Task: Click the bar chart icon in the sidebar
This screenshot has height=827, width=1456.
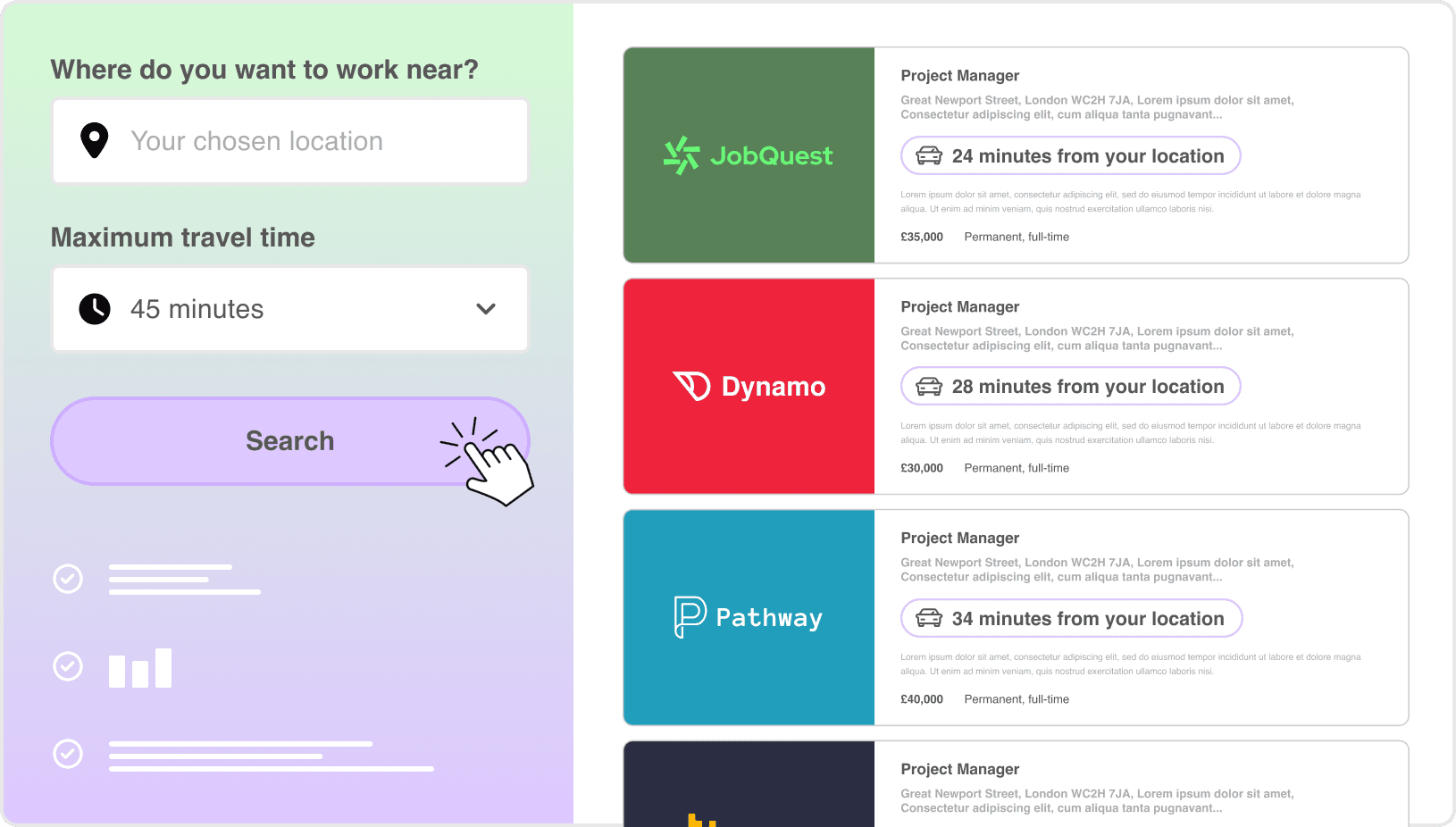Action: pos(139,668)
